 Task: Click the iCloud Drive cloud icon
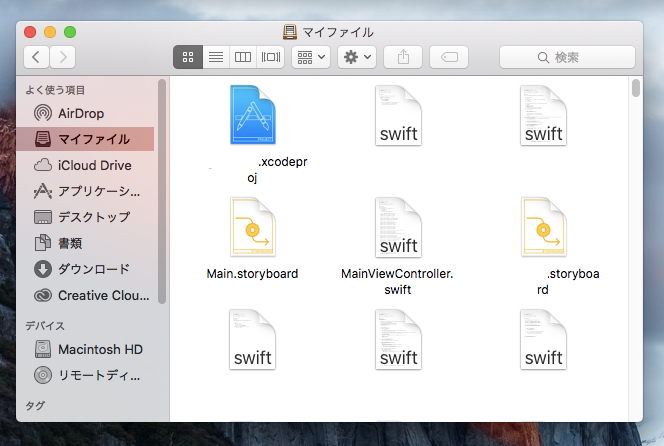tap(43, 165)
